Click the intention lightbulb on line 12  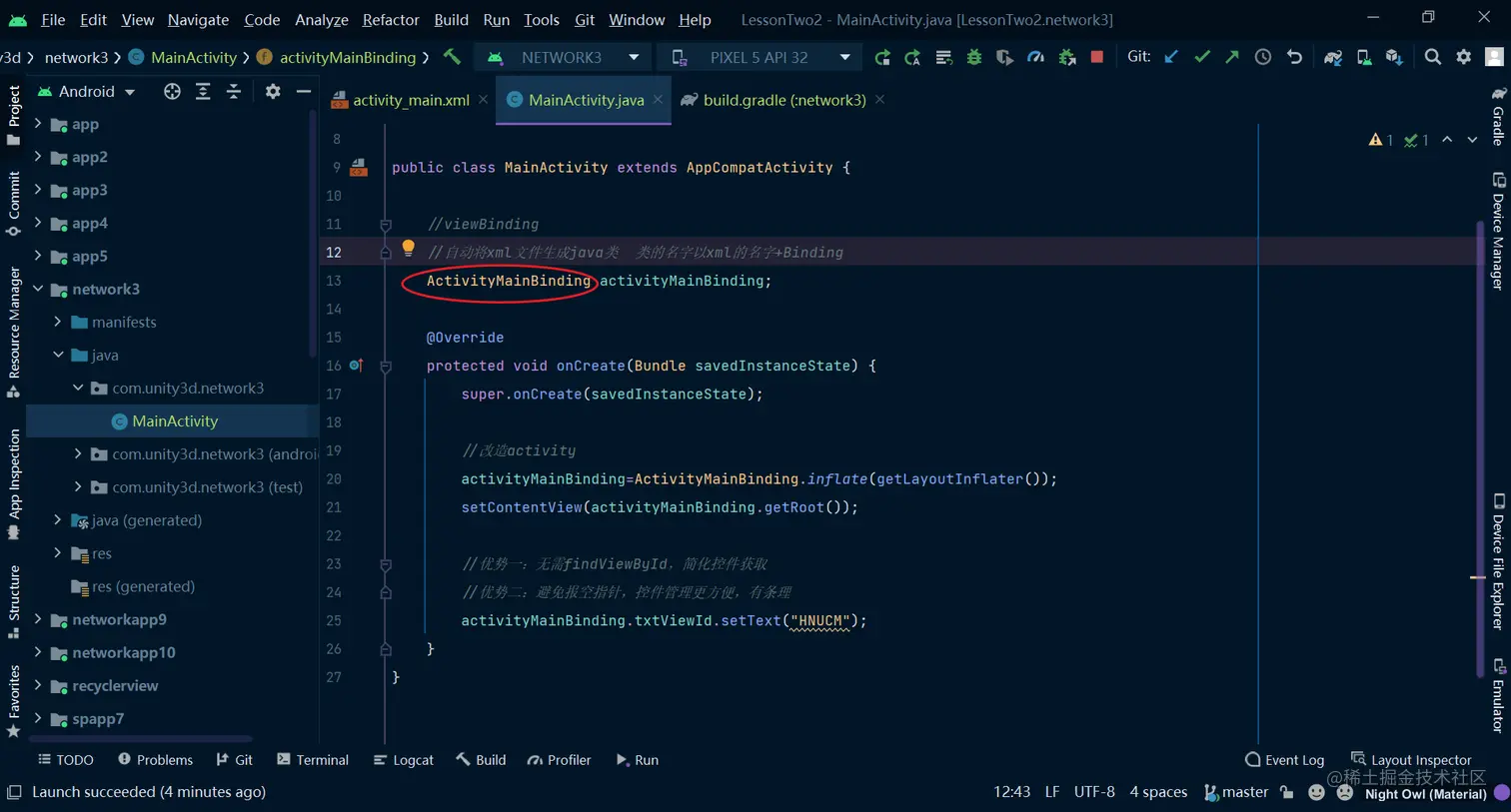pyautogui.click(x=408, y=248)
